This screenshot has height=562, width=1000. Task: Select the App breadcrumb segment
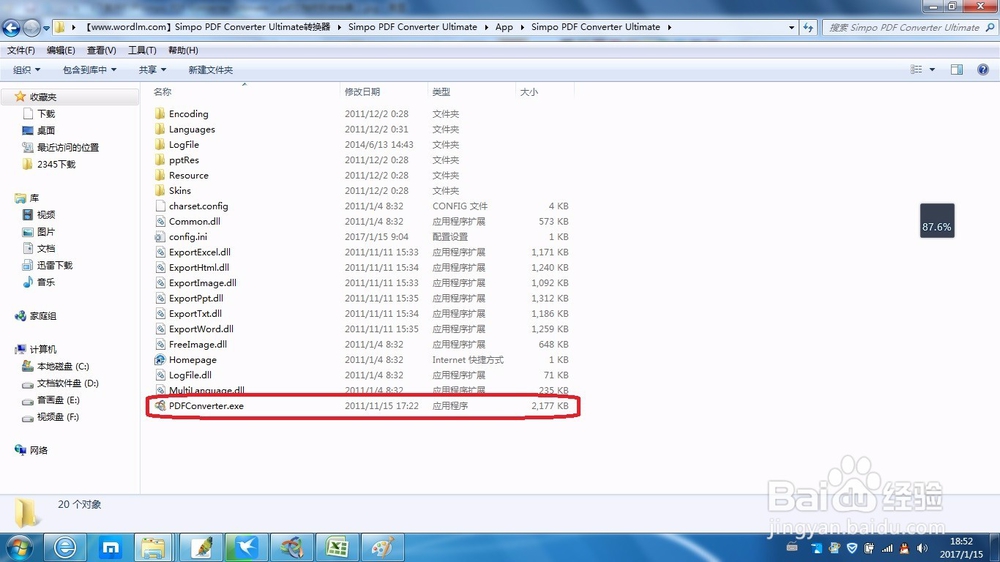504,27
